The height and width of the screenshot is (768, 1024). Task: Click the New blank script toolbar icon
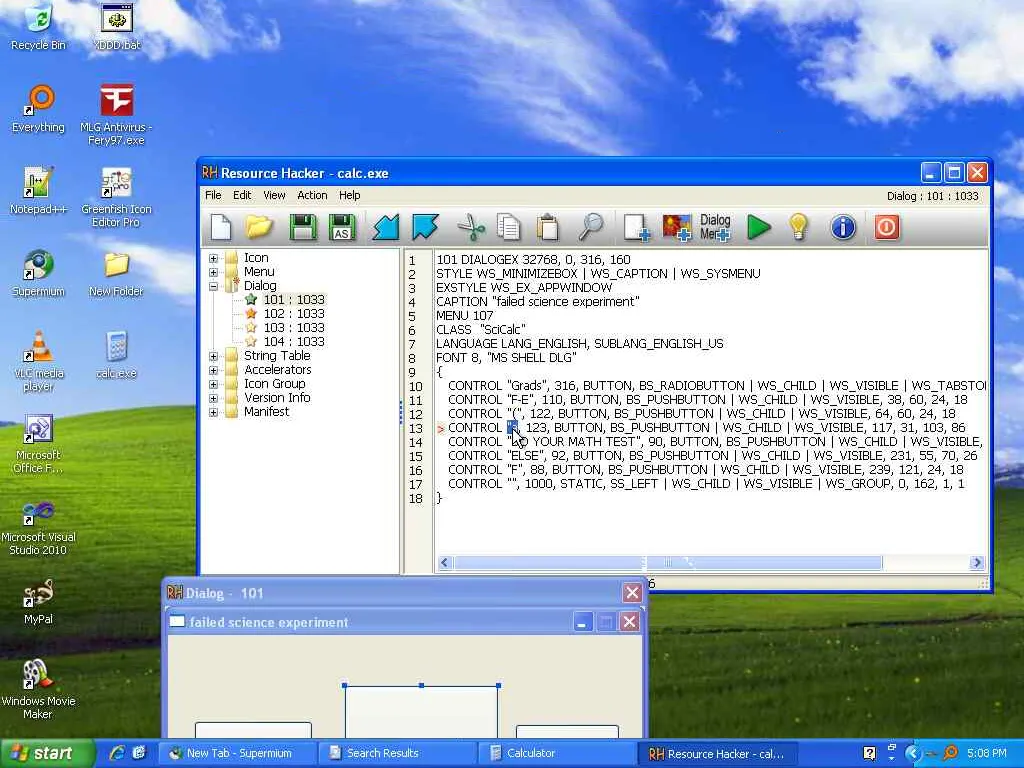coord(221,227)
